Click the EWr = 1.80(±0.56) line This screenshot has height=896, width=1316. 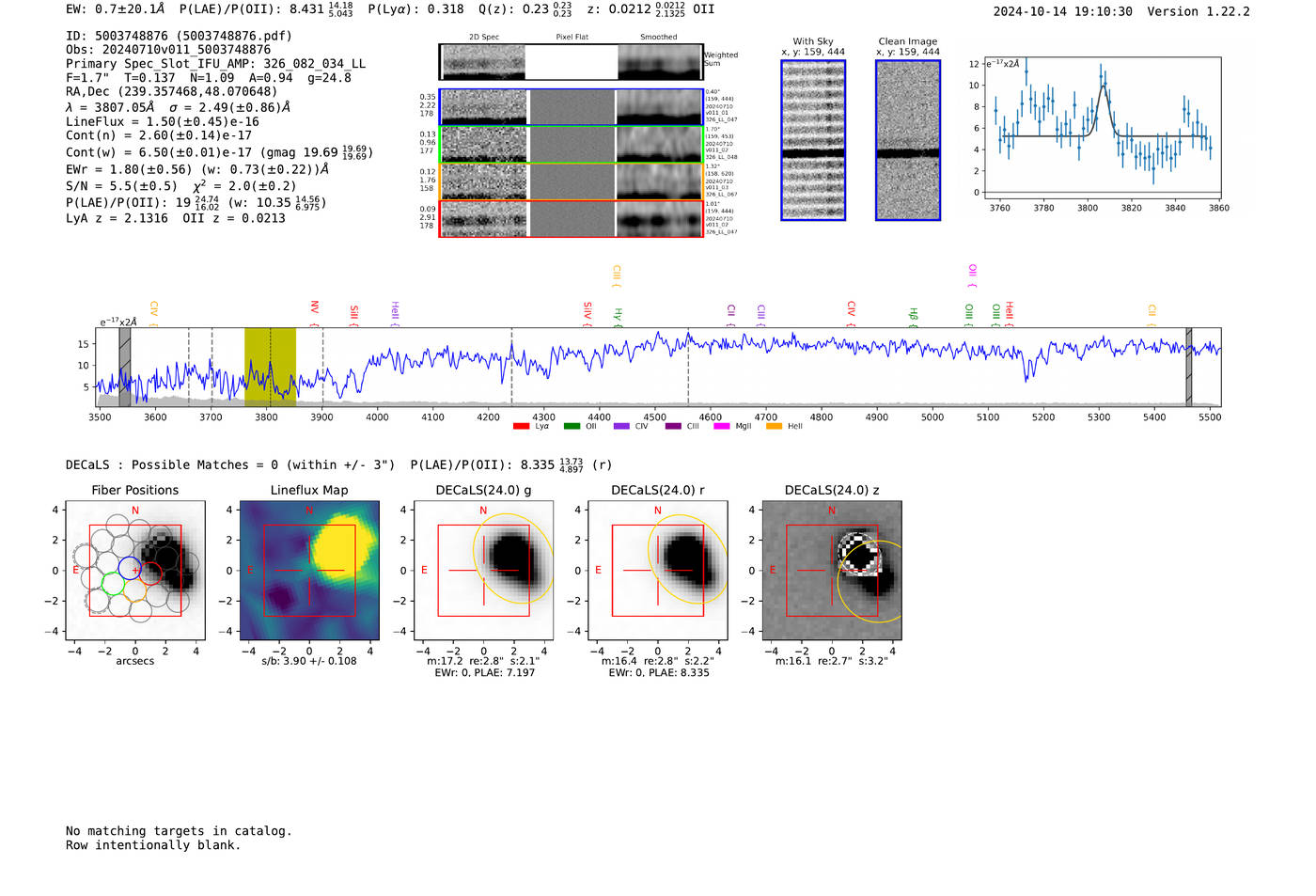click(197, 169)
